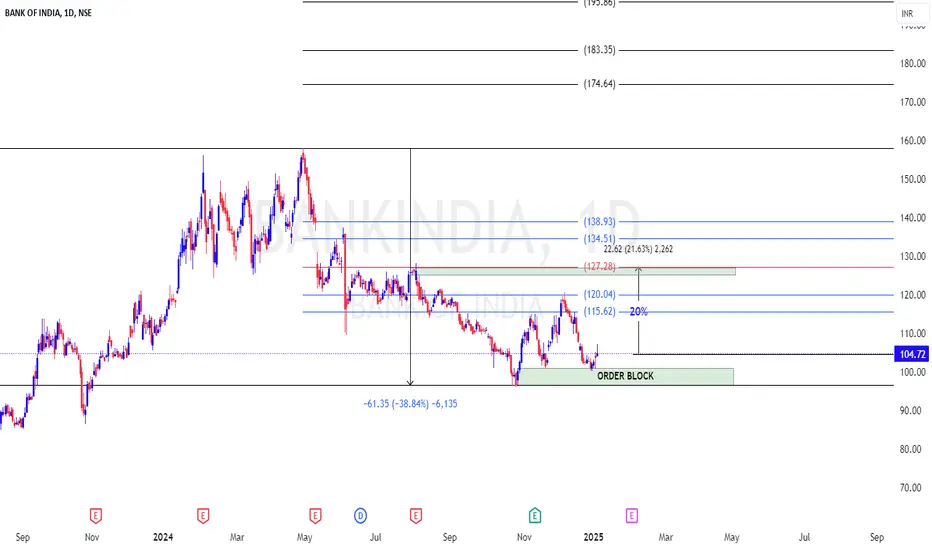Click the 2025 year label on time axis
The image size is (932, 550).
pos(593,537)
